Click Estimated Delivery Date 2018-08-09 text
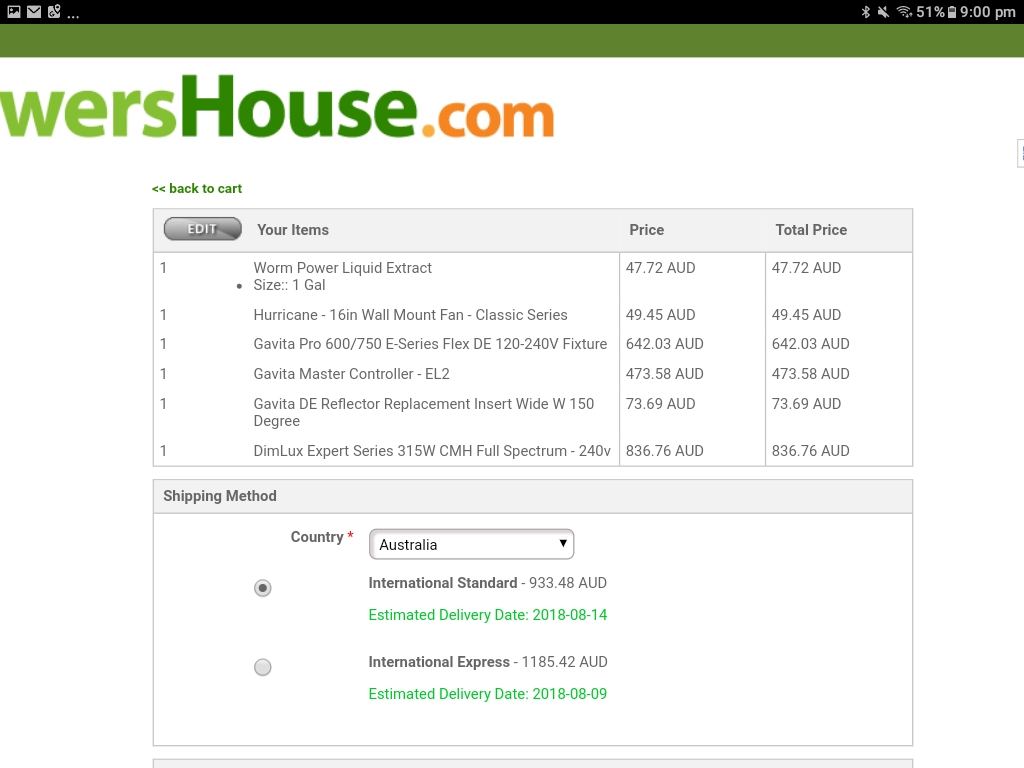 [x=487, y=694]
